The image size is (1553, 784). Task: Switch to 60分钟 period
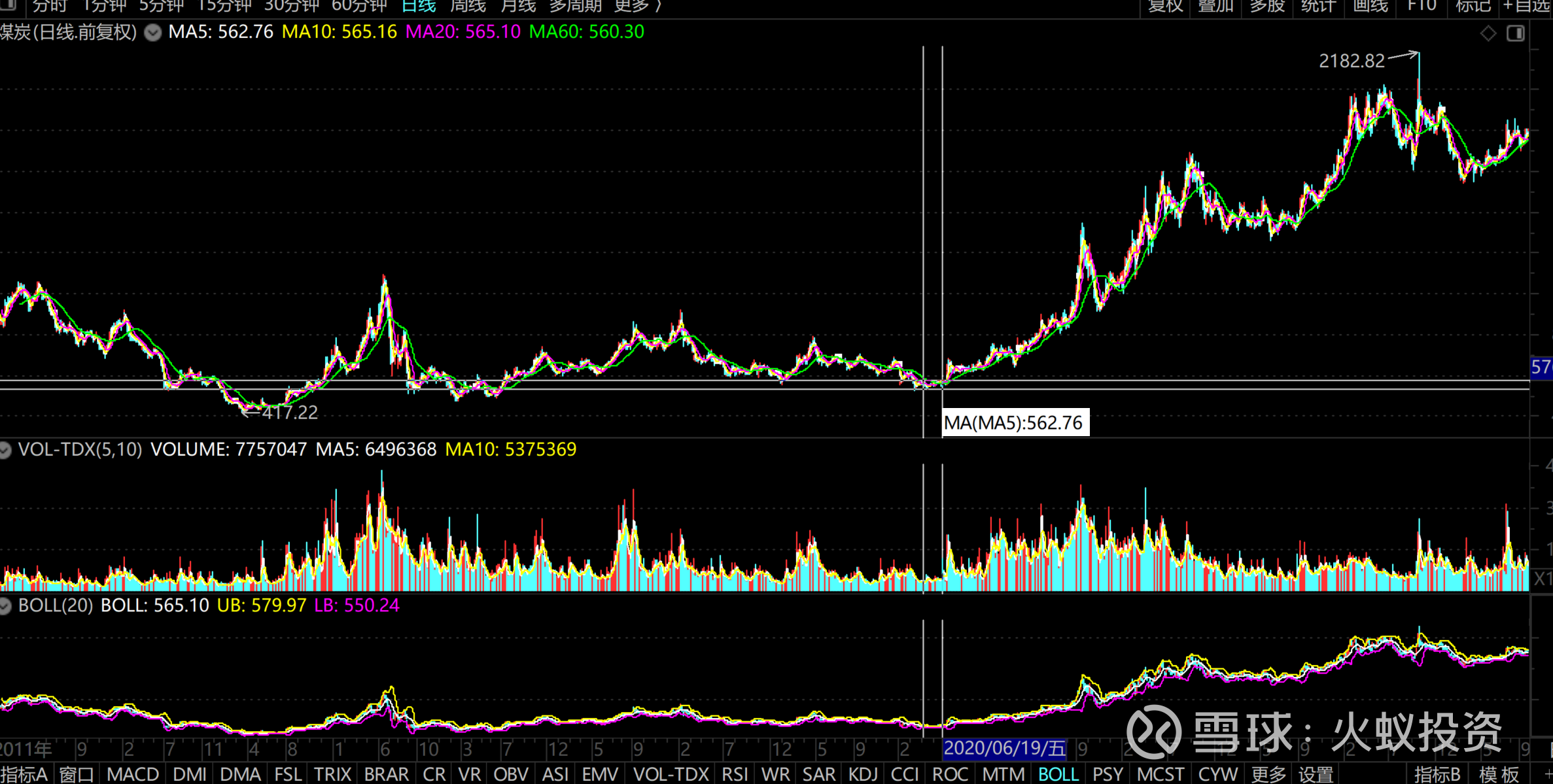click(359, 6)
